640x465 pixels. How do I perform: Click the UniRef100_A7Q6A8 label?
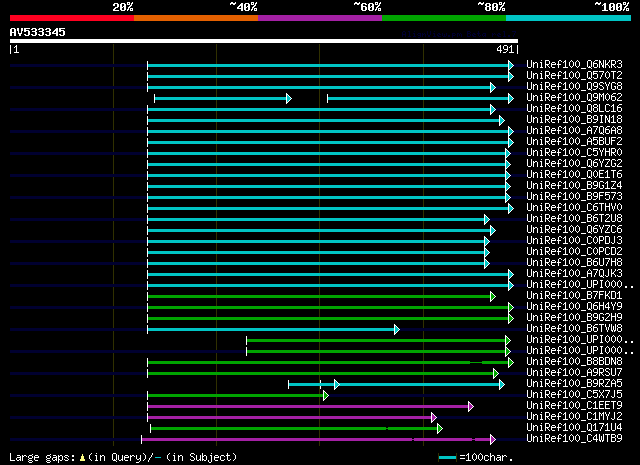(574, 131)
